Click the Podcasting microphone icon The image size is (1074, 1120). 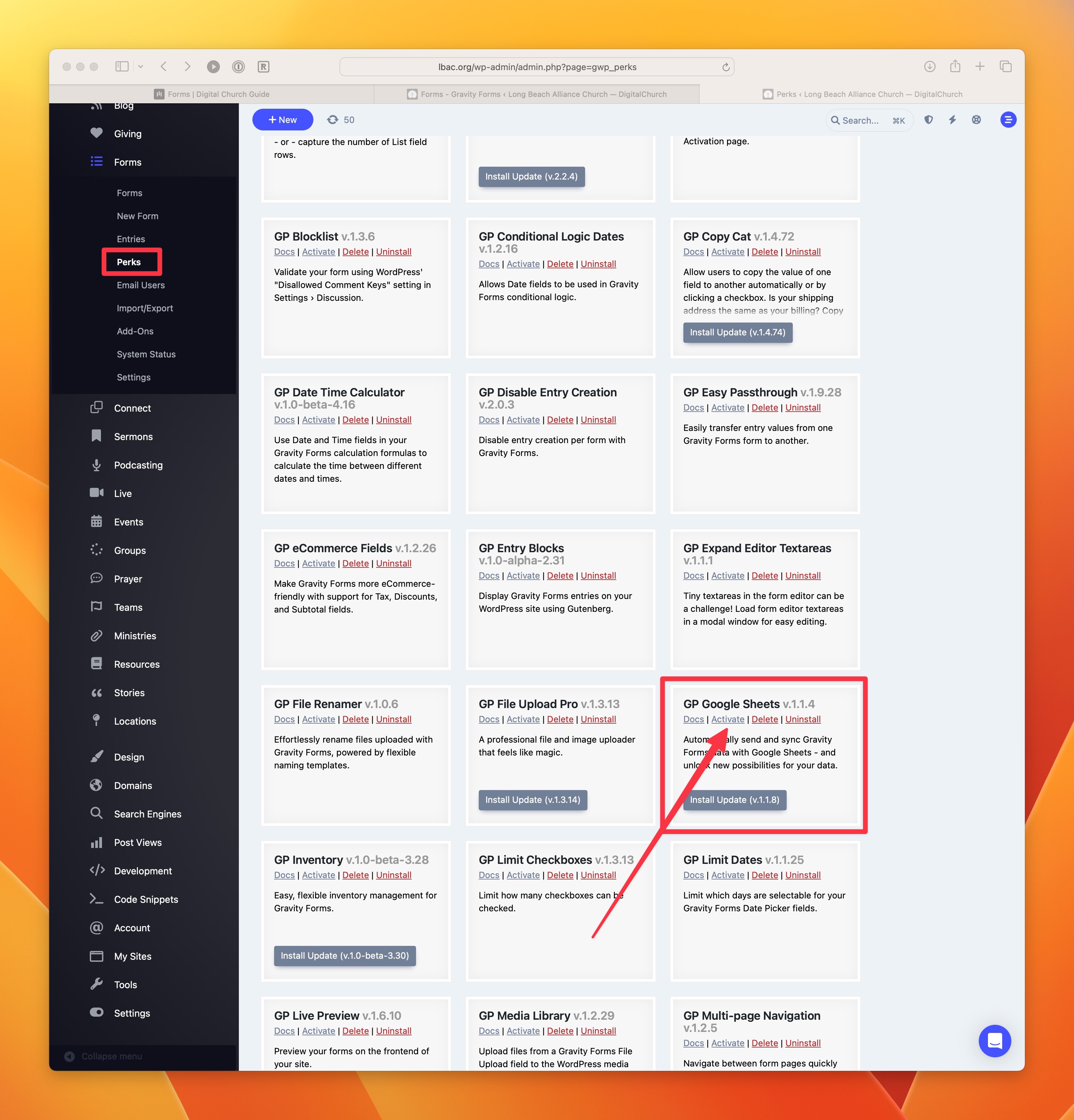97,465
